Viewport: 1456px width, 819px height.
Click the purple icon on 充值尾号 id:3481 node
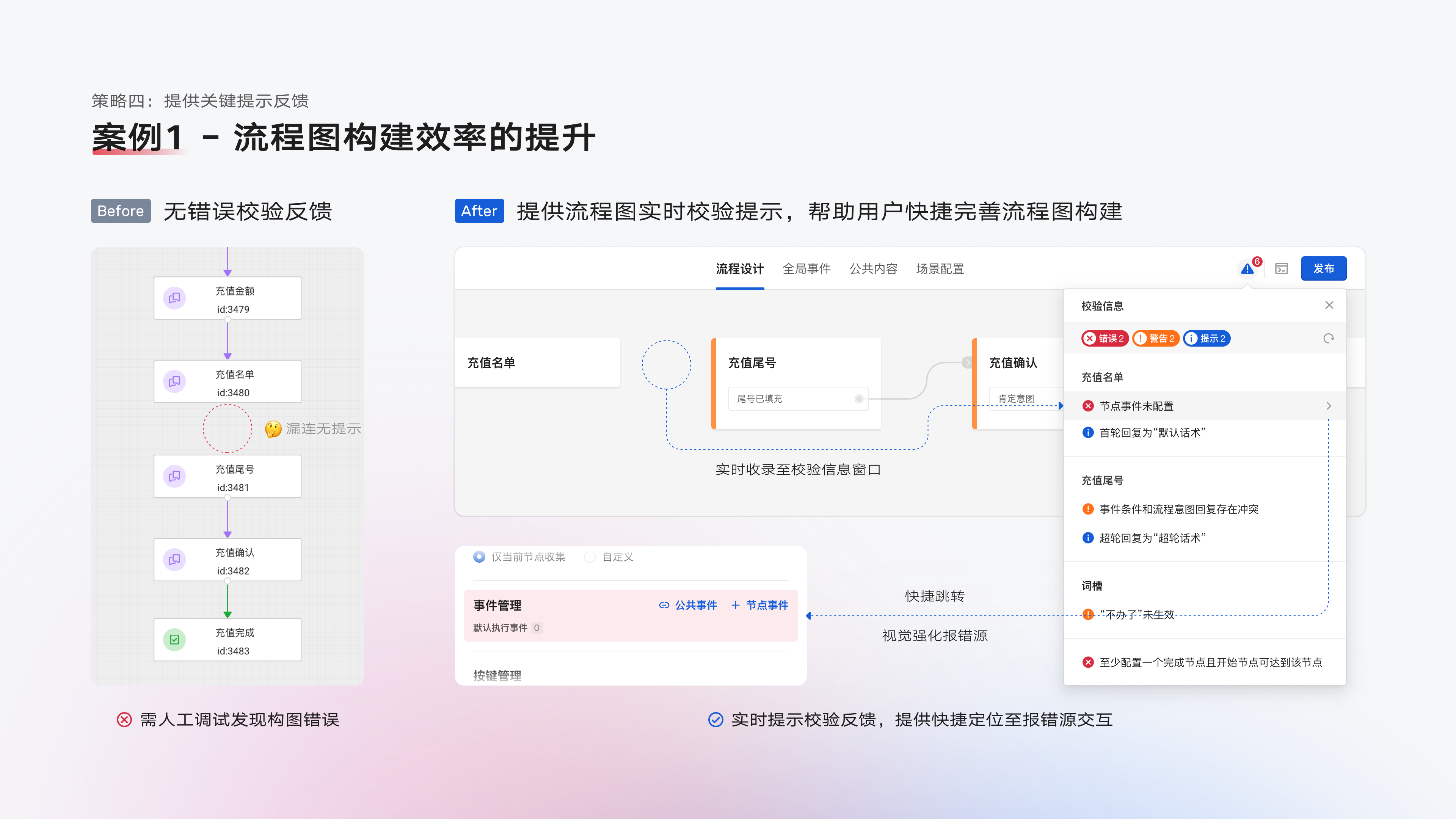(174, 477)
